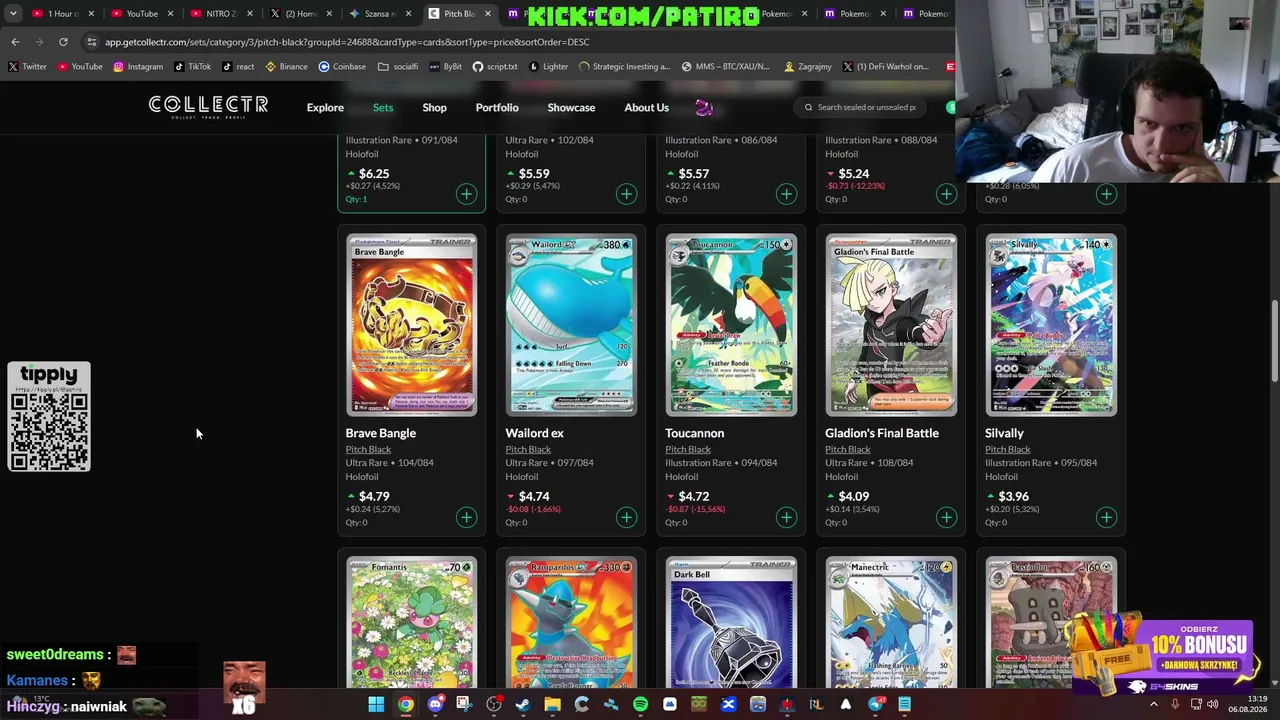Click the Collectr logo
This screenshot has width=1280, height=720.
pos(208,106)
